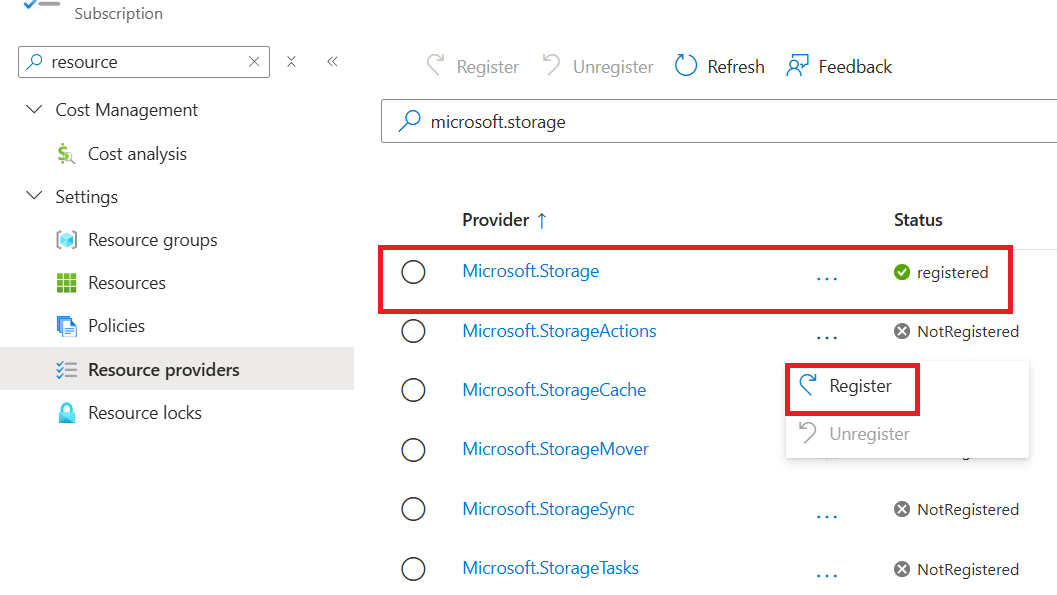This screenshot has height=595, width=1057.
Task: Select Resource providers in the sidebar
Action: click(x=177, y=369)
